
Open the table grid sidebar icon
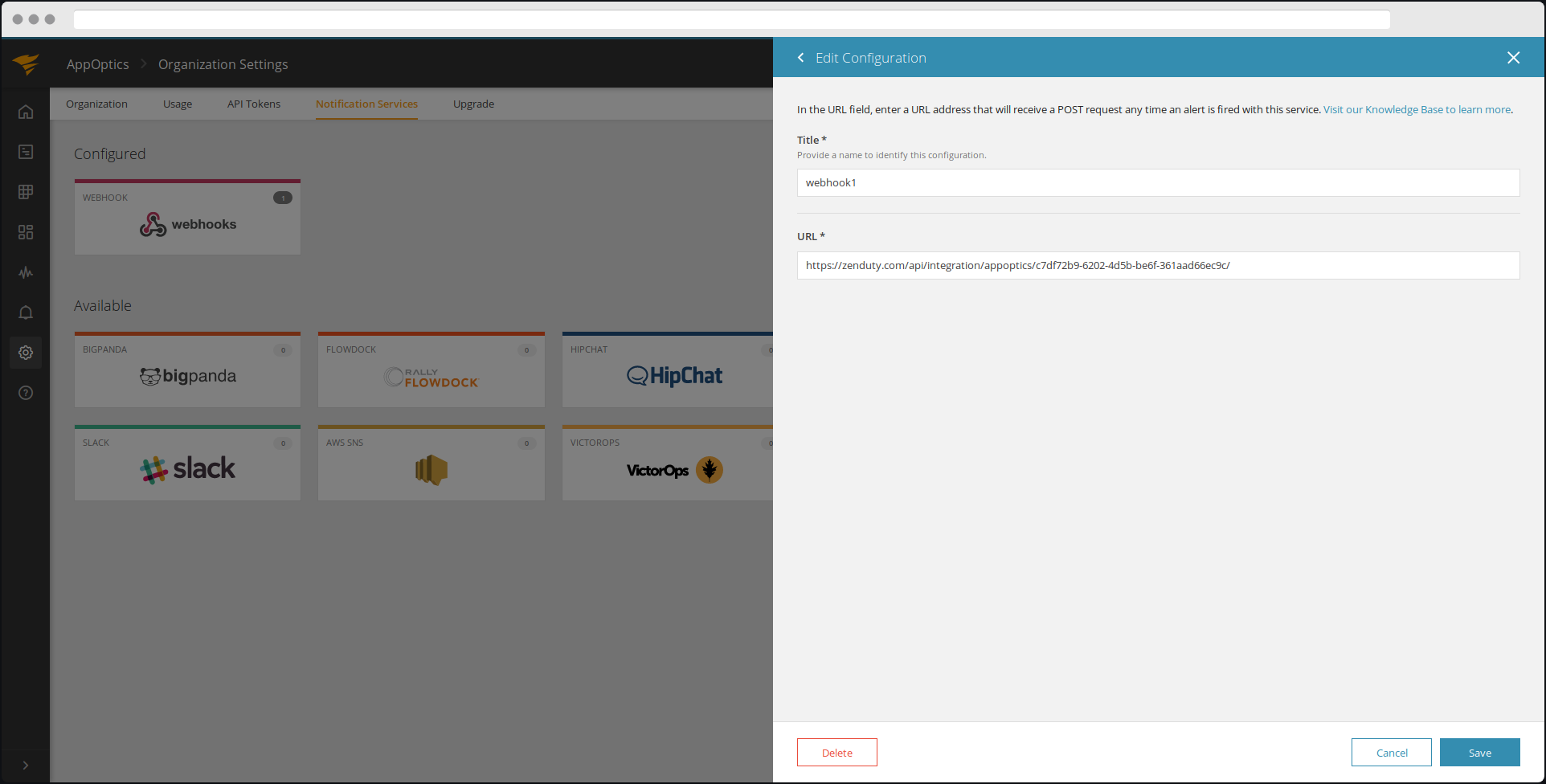(x=26, y=192)
